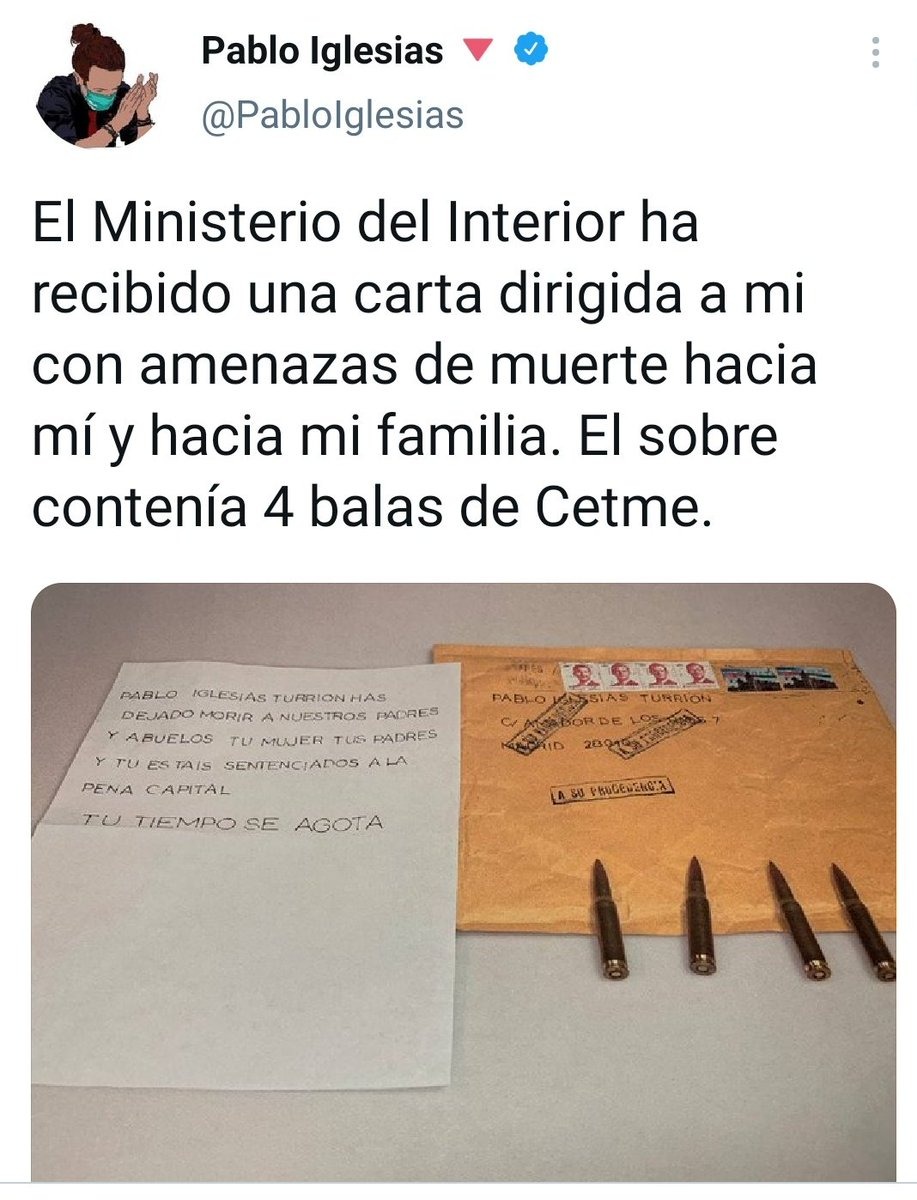This screenshot has width=917, height=1200.
Task: Tap the row of red postage stamps
Action: tap(637, 676)
